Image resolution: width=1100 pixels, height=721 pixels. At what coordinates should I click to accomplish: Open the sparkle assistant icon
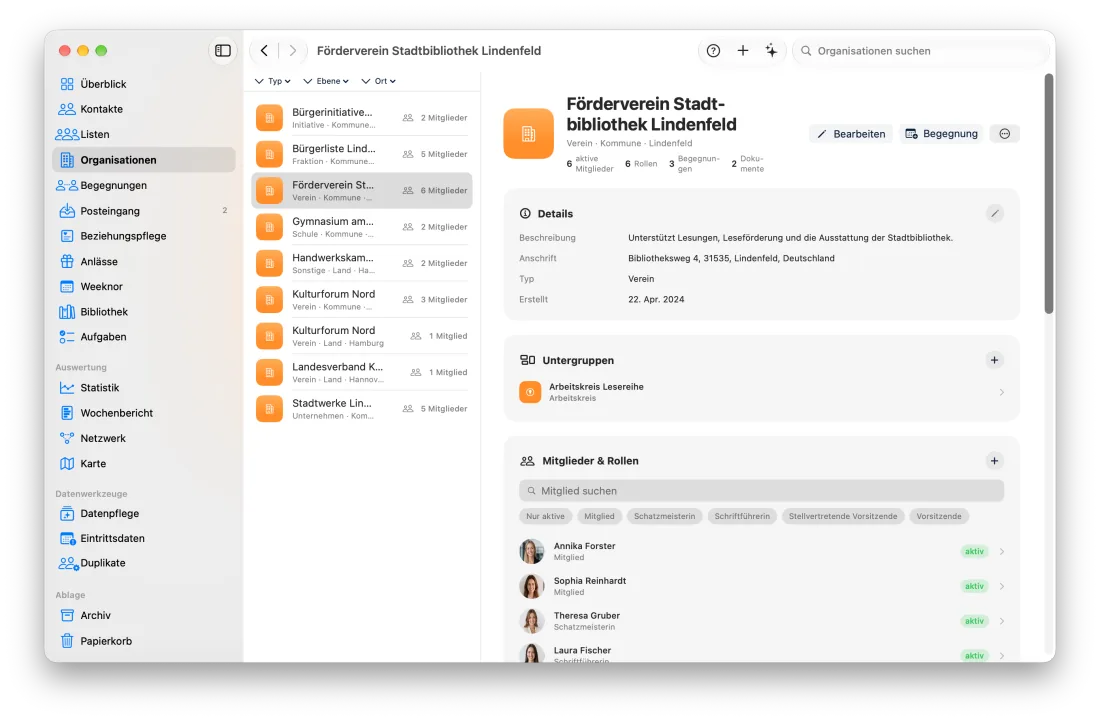click(771, 50)
